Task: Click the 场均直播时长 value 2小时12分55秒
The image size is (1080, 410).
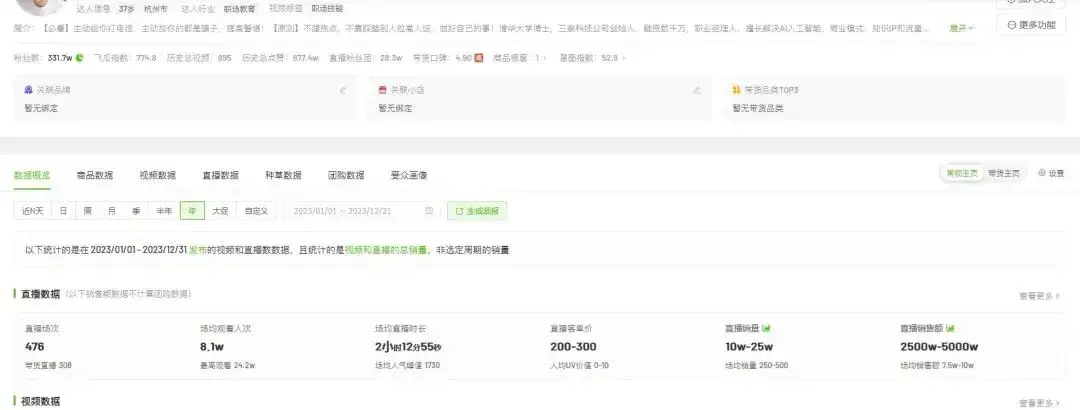Action: point(408,347)
